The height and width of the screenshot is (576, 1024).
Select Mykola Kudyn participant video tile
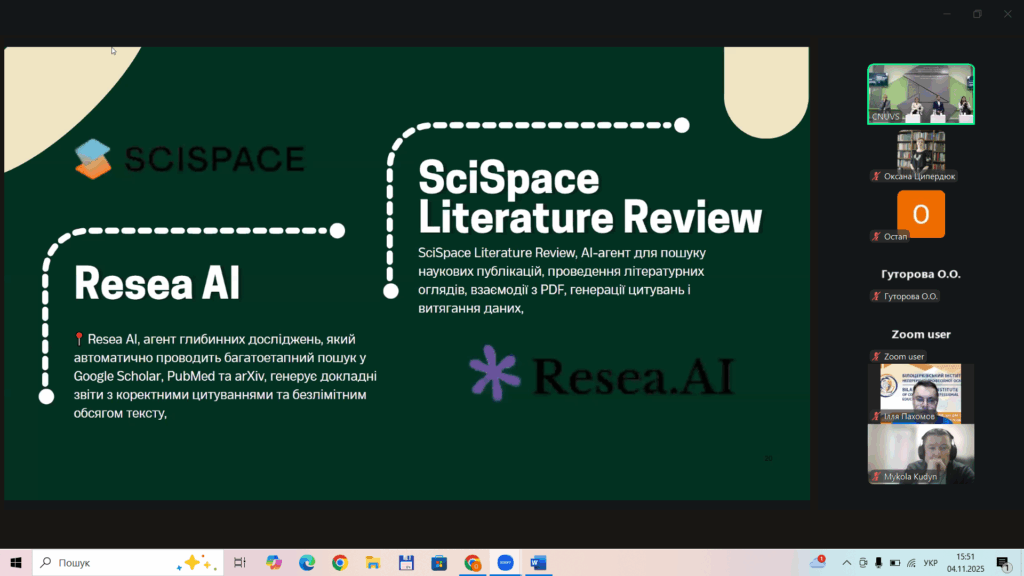[x=921, y=454]
